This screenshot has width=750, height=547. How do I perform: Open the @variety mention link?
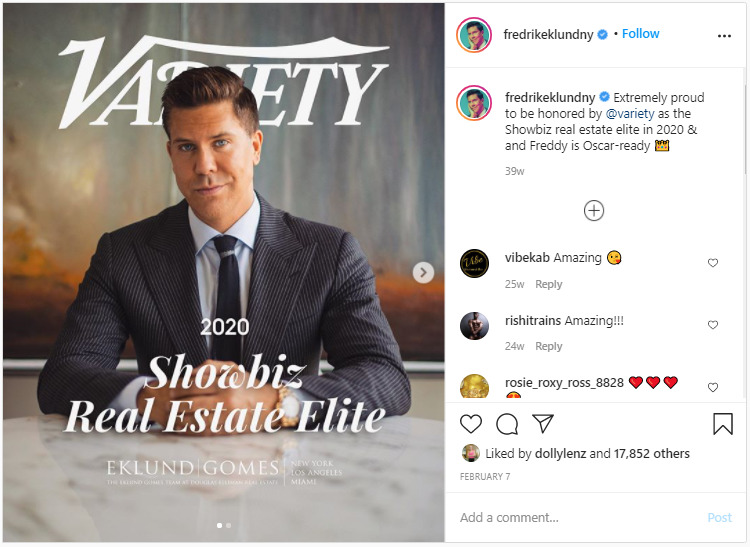tap(630, 114)
